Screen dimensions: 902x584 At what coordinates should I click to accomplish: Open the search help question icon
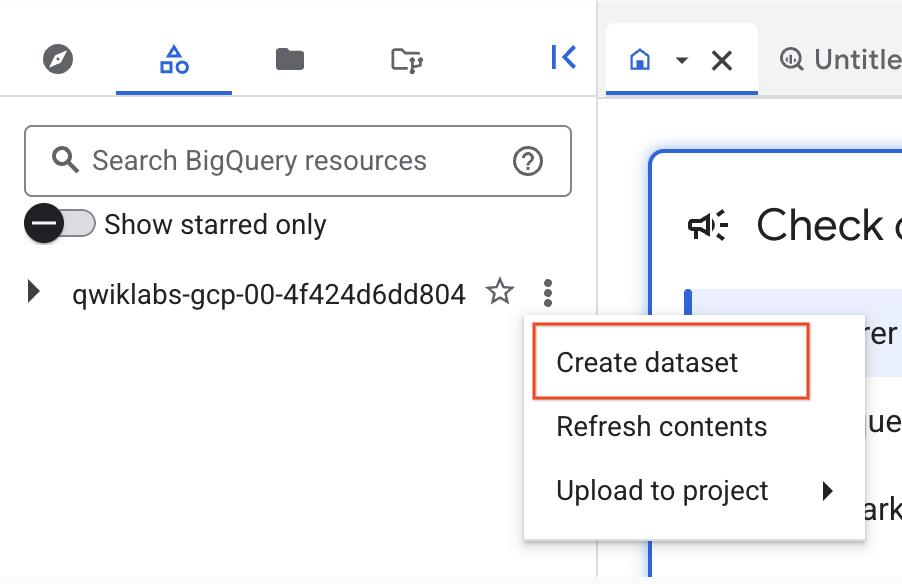[528, 161]
